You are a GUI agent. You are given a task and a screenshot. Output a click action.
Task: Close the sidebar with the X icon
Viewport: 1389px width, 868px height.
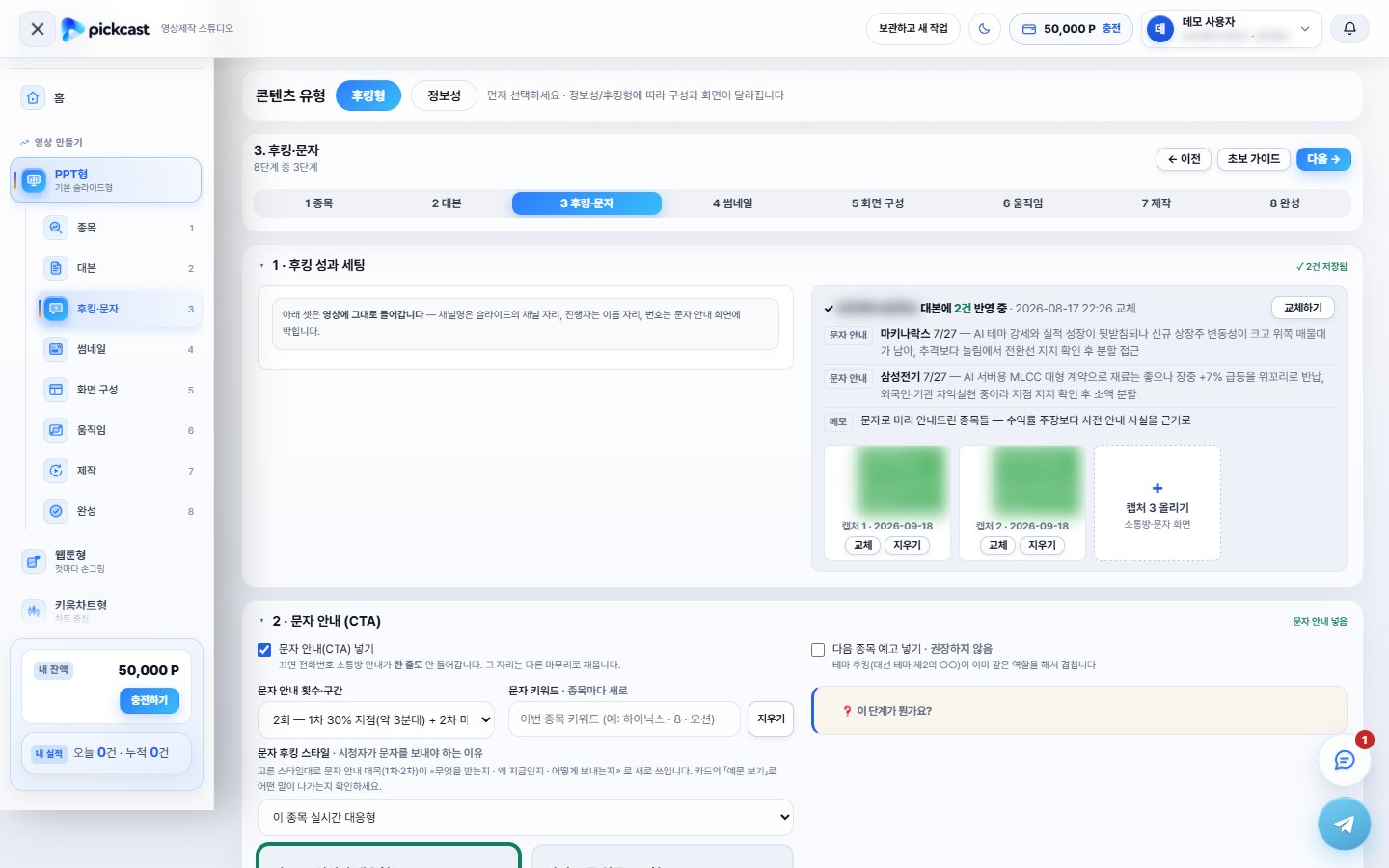(38, 29)
